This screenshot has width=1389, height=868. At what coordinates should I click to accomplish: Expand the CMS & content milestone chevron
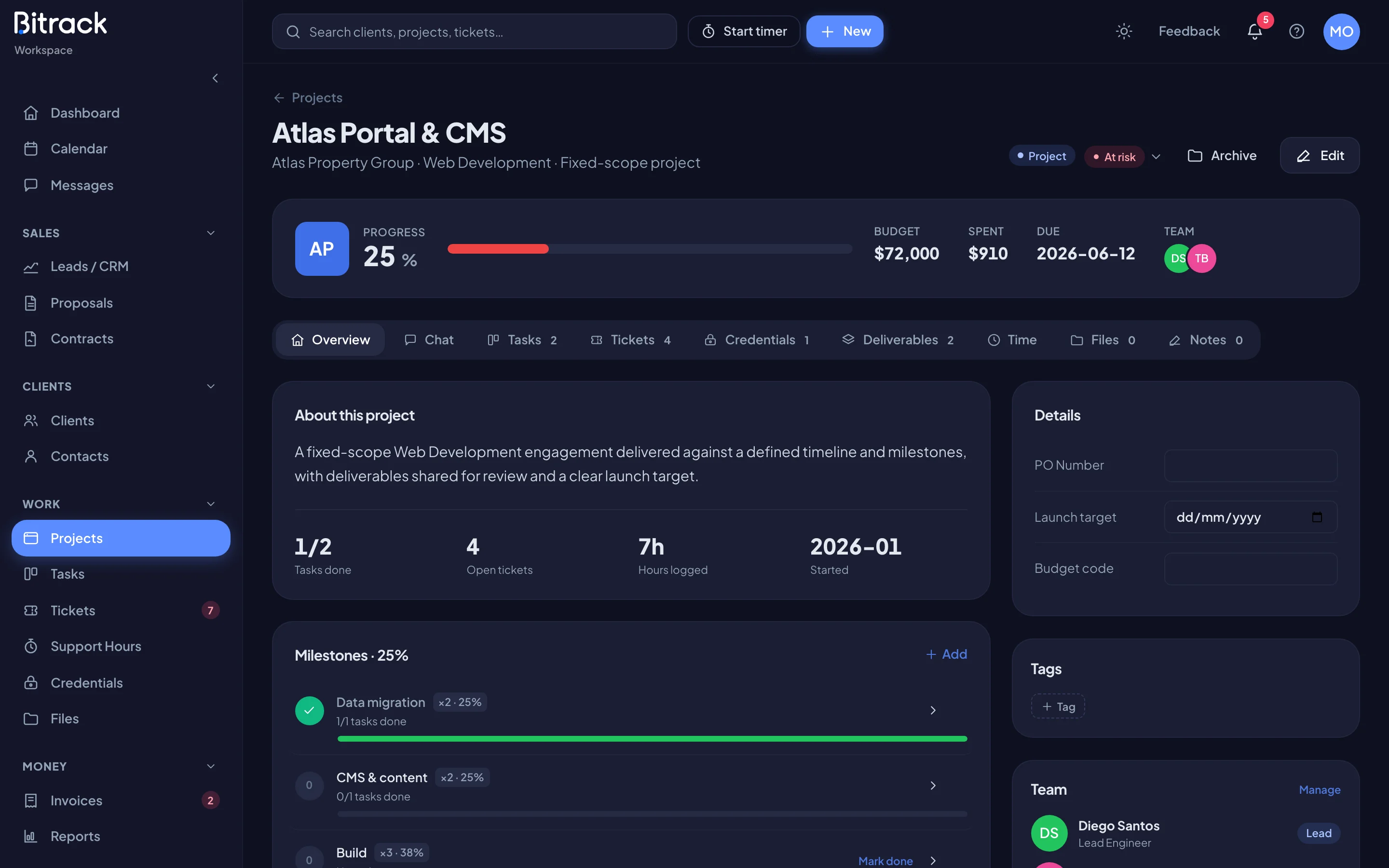click(933, 786)
